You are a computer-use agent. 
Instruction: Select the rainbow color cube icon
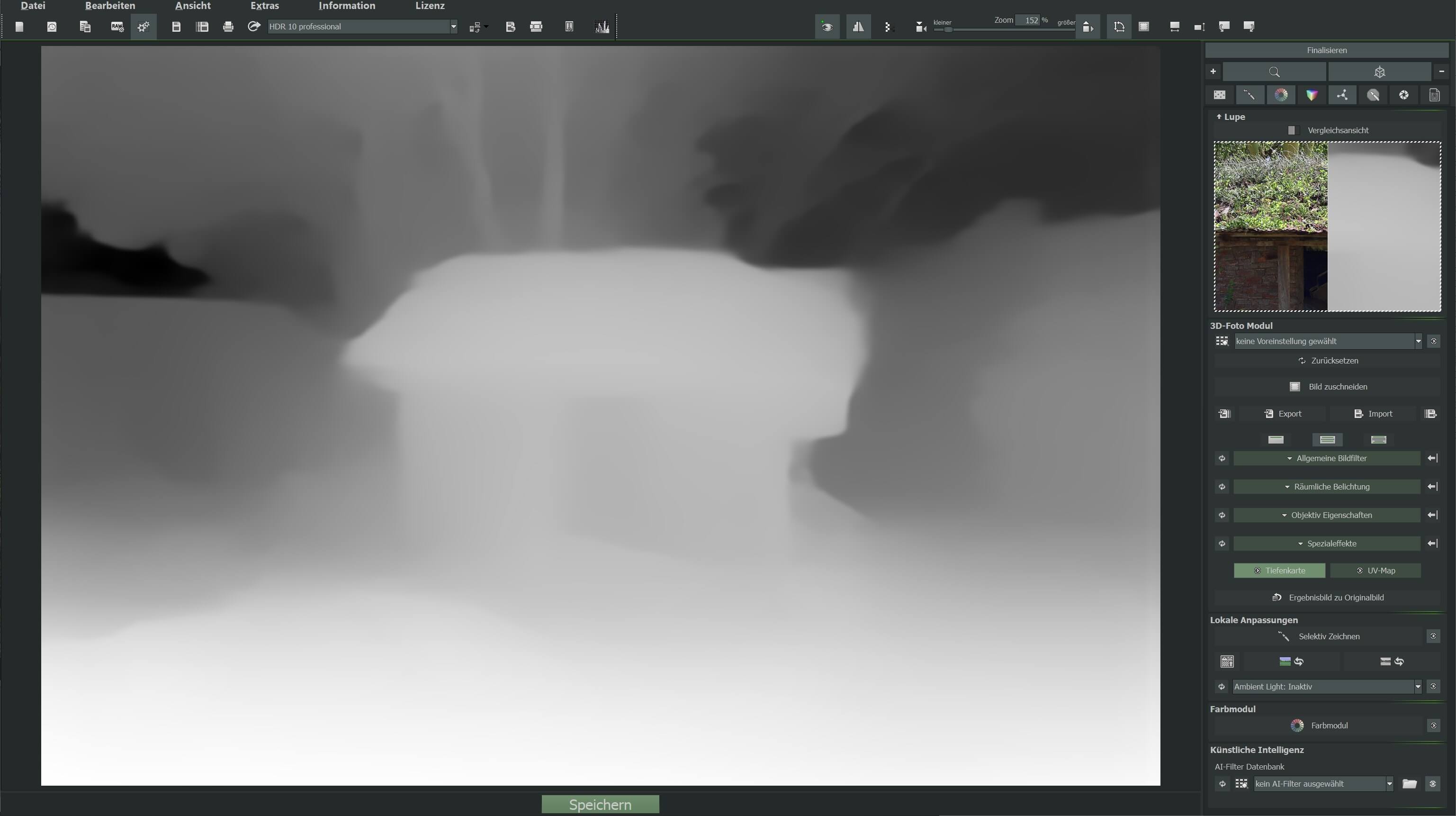(x=1312, y=95)
